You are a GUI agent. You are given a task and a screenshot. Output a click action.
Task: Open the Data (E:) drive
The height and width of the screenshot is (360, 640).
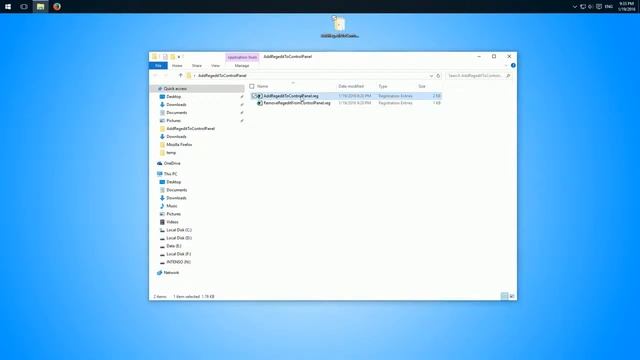click(x=173, y=246)
